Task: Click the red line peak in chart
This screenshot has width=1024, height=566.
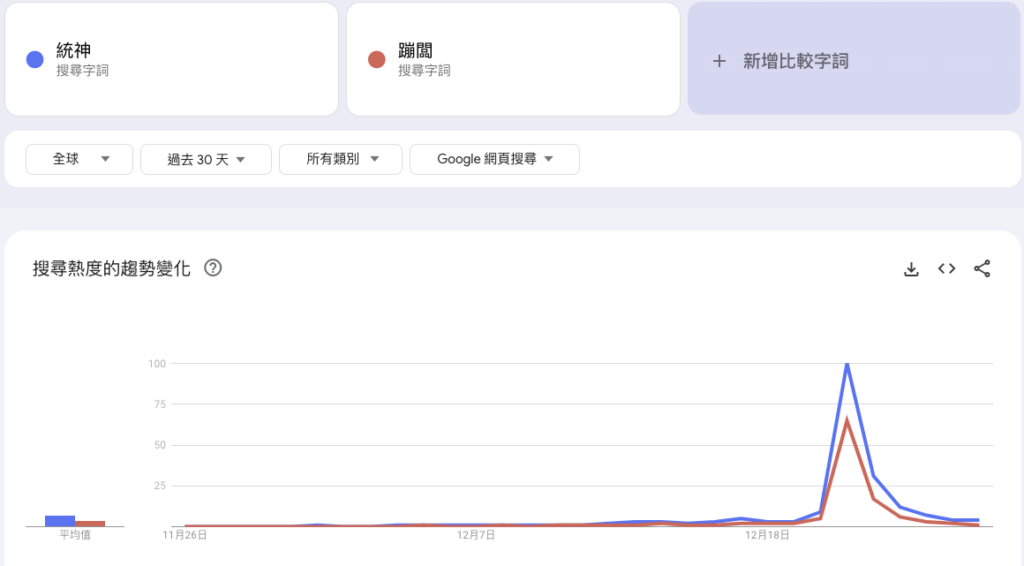Action: (847, 421)
